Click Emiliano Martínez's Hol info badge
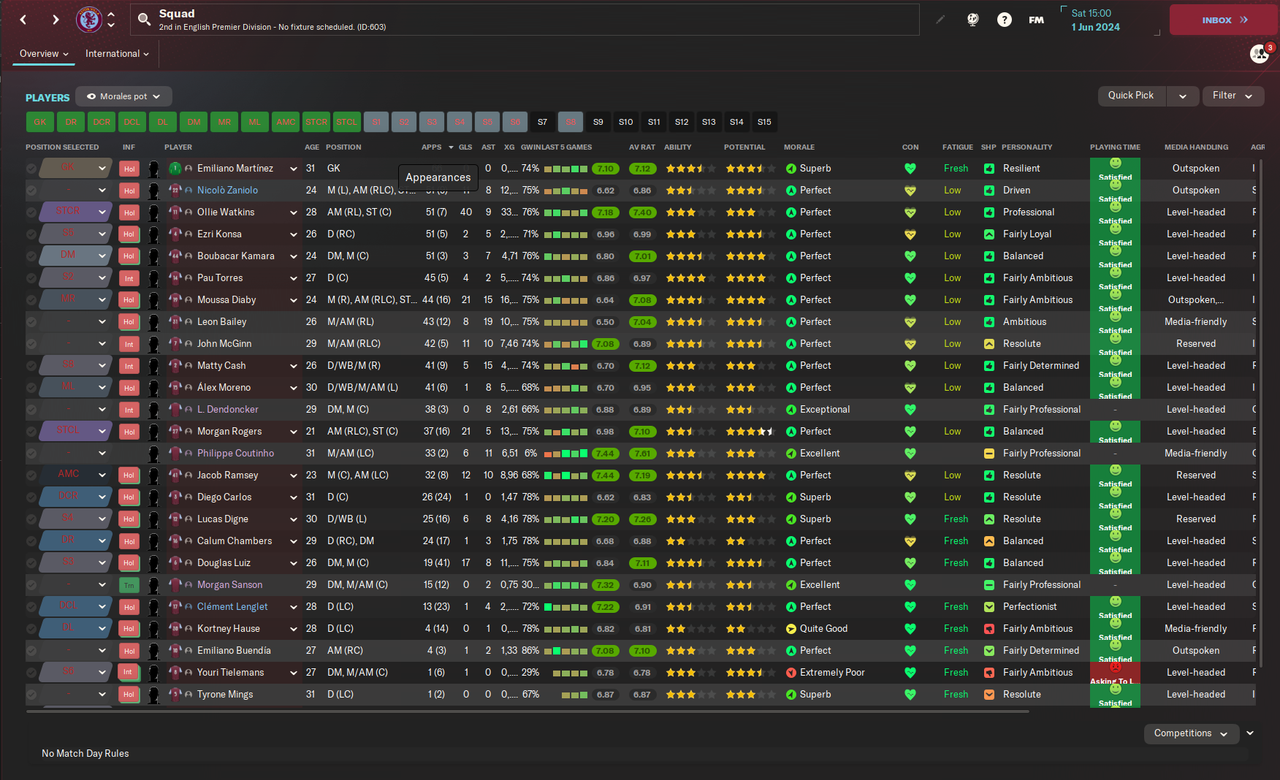 click(129, 168)
